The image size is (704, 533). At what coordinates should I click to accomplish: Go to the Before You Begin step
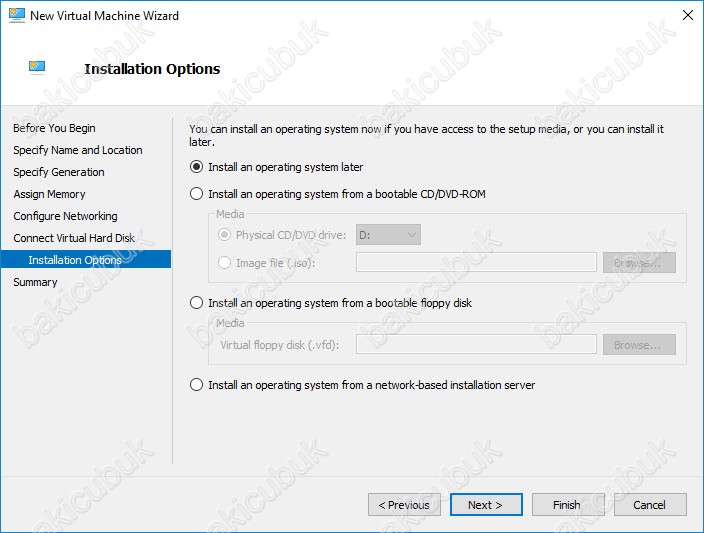point(54,128)
